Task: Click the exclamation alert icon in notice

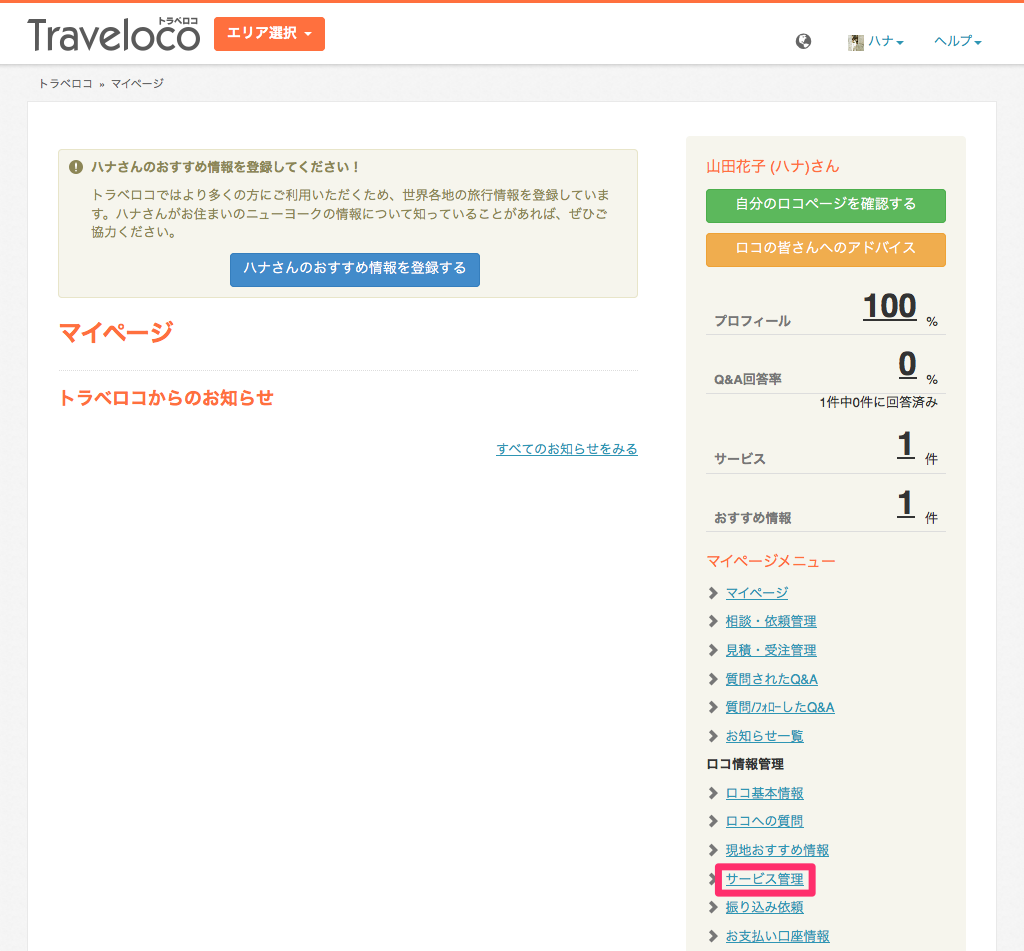Action: [76, 167]
